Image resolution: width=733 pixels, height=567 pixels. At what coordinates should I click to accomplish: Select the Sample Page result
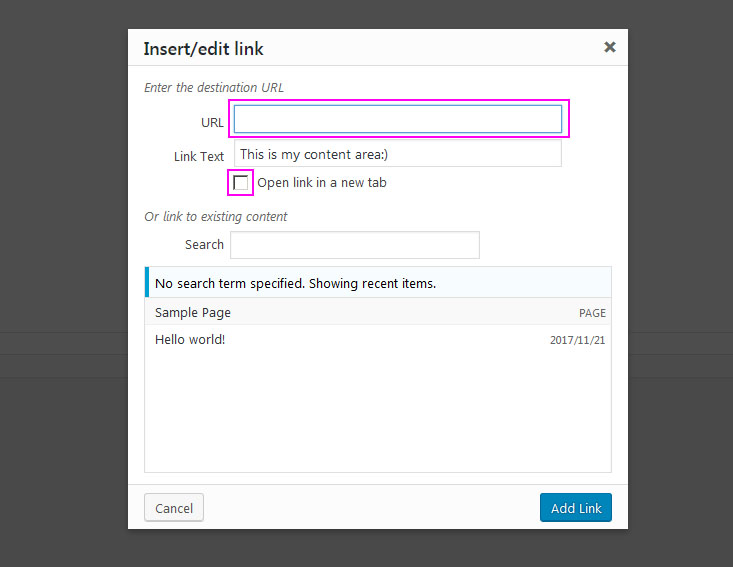pyautogui.click(x=378, y=312)
